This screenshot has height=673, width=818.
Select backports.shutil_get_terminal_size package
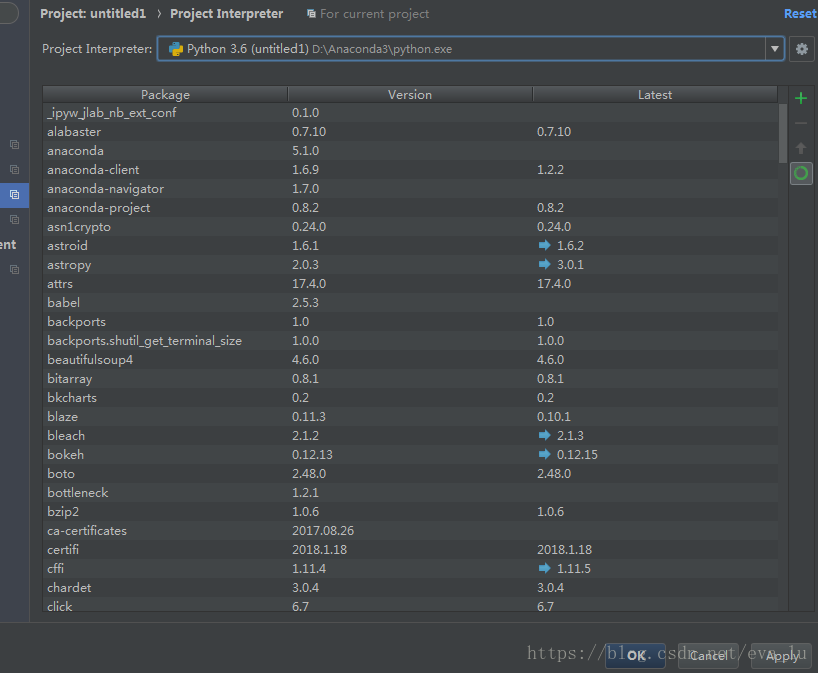(145, 341)
